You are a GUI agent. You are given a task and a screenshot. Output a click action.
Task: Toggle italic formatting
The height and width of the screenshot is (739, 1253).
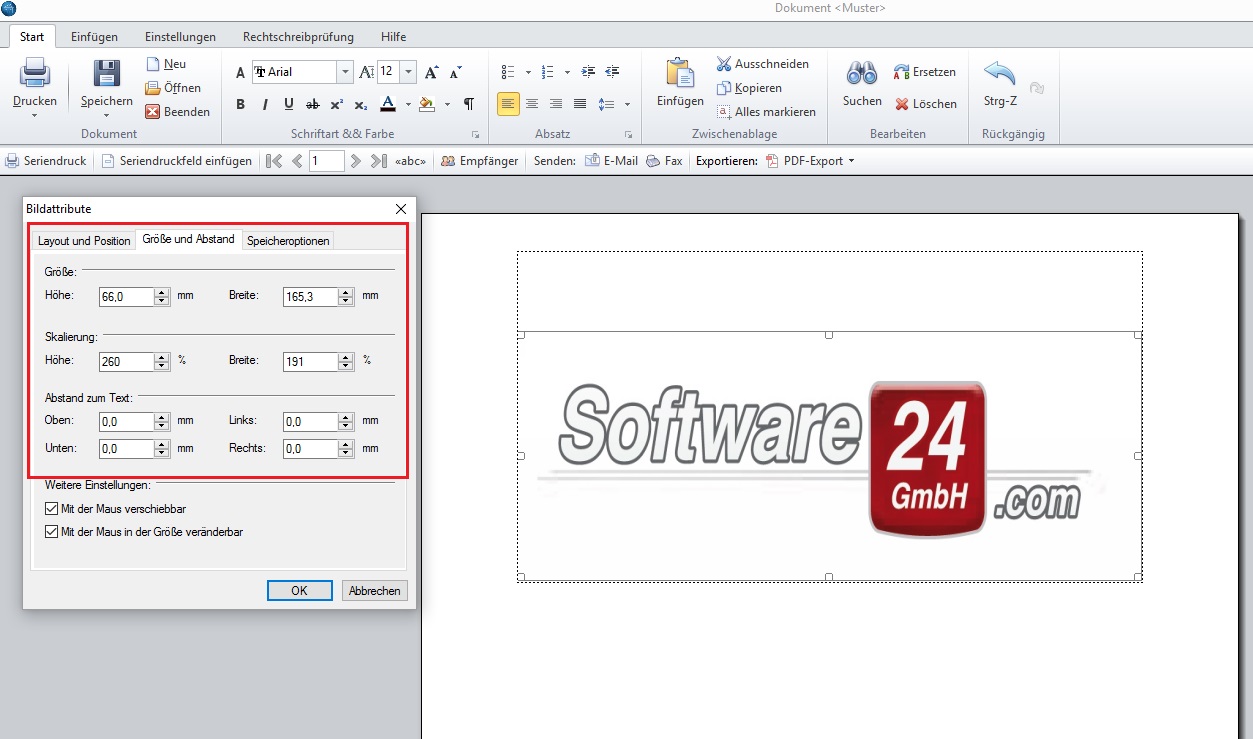coord(264,104)
